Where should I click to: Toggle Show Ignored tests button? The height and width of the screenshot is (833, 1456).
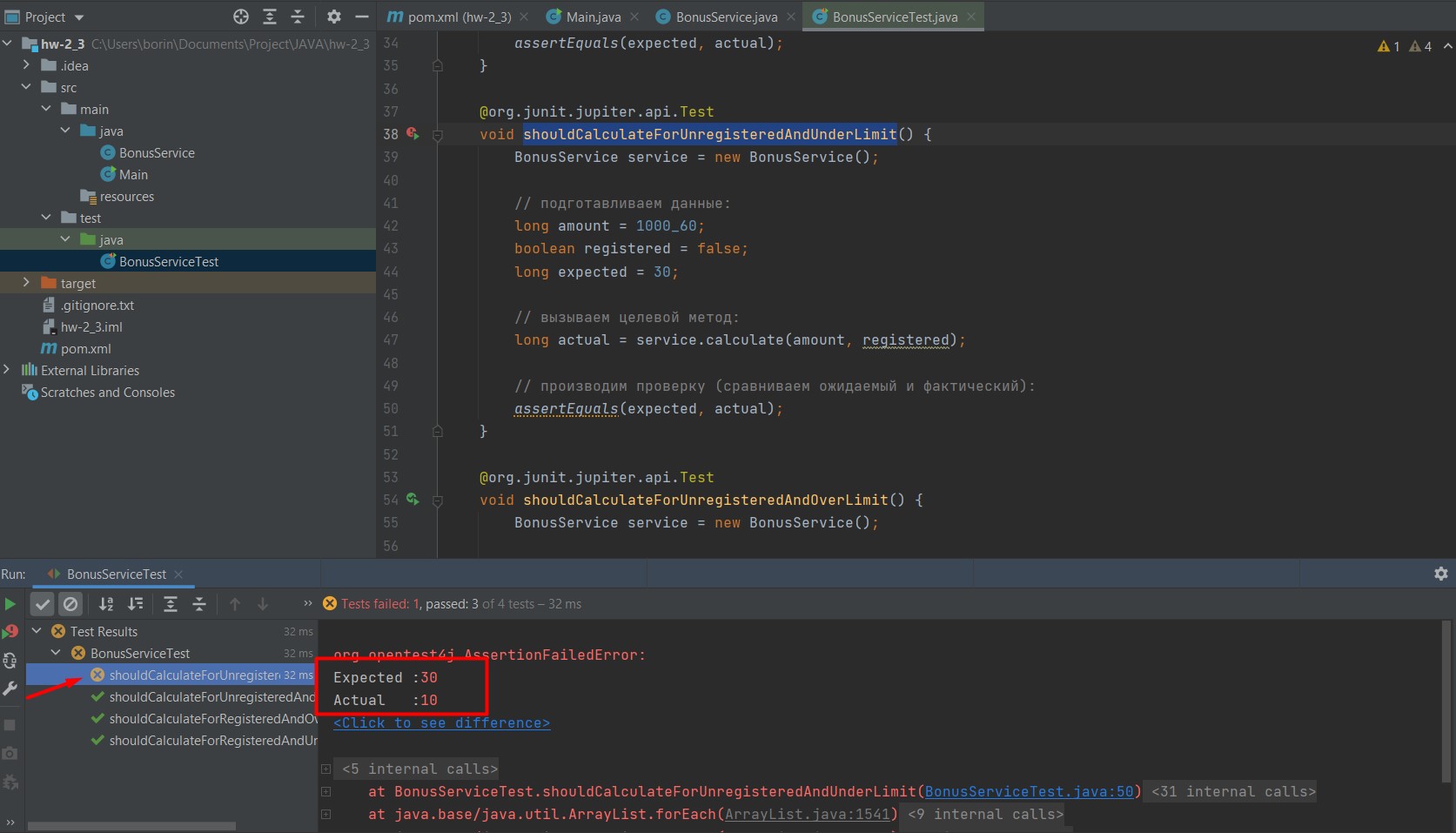click(70, 604)
